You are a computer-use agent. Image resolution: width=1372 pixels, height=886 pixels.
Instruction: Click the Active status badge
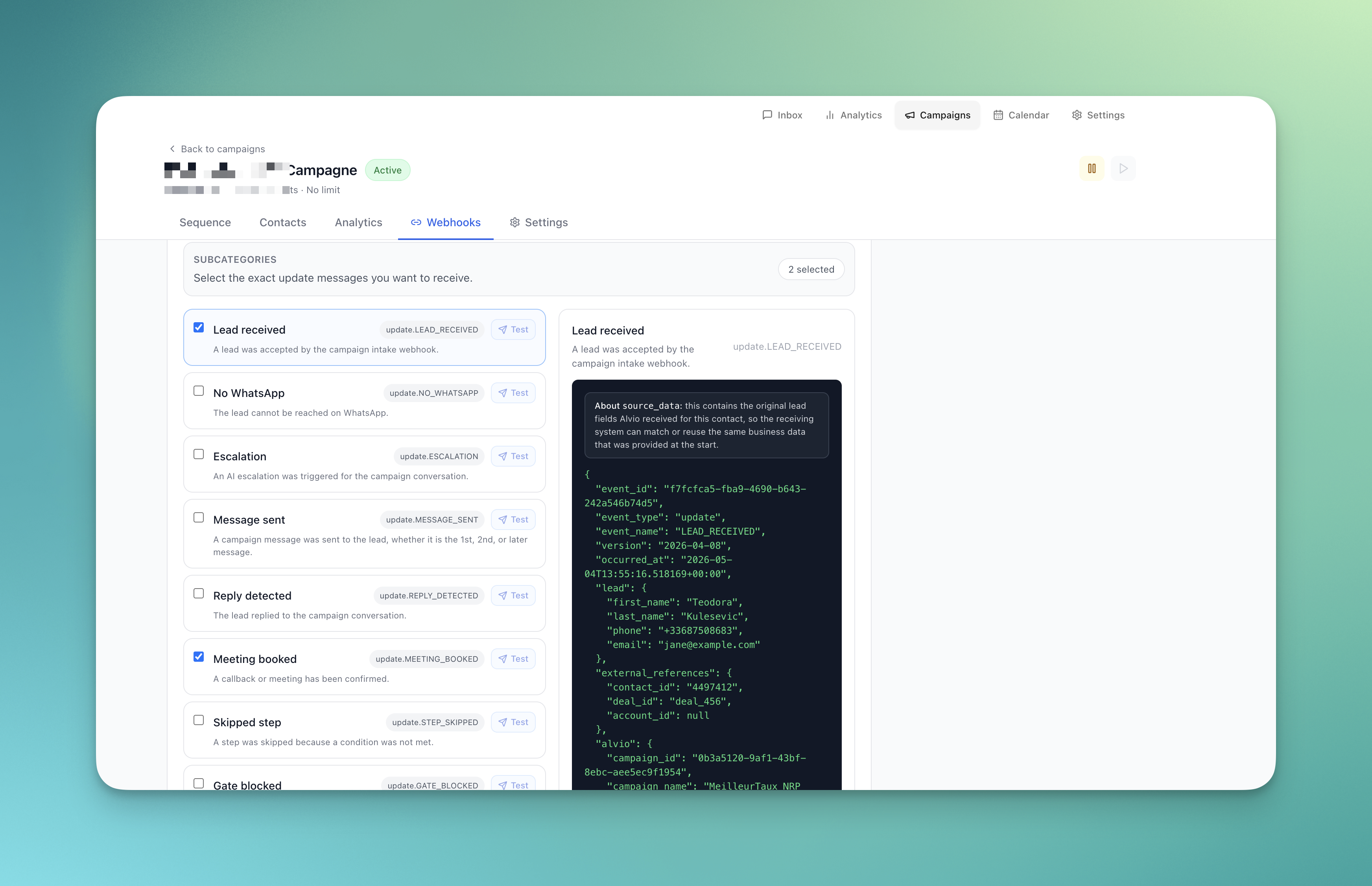click(387, 170)
